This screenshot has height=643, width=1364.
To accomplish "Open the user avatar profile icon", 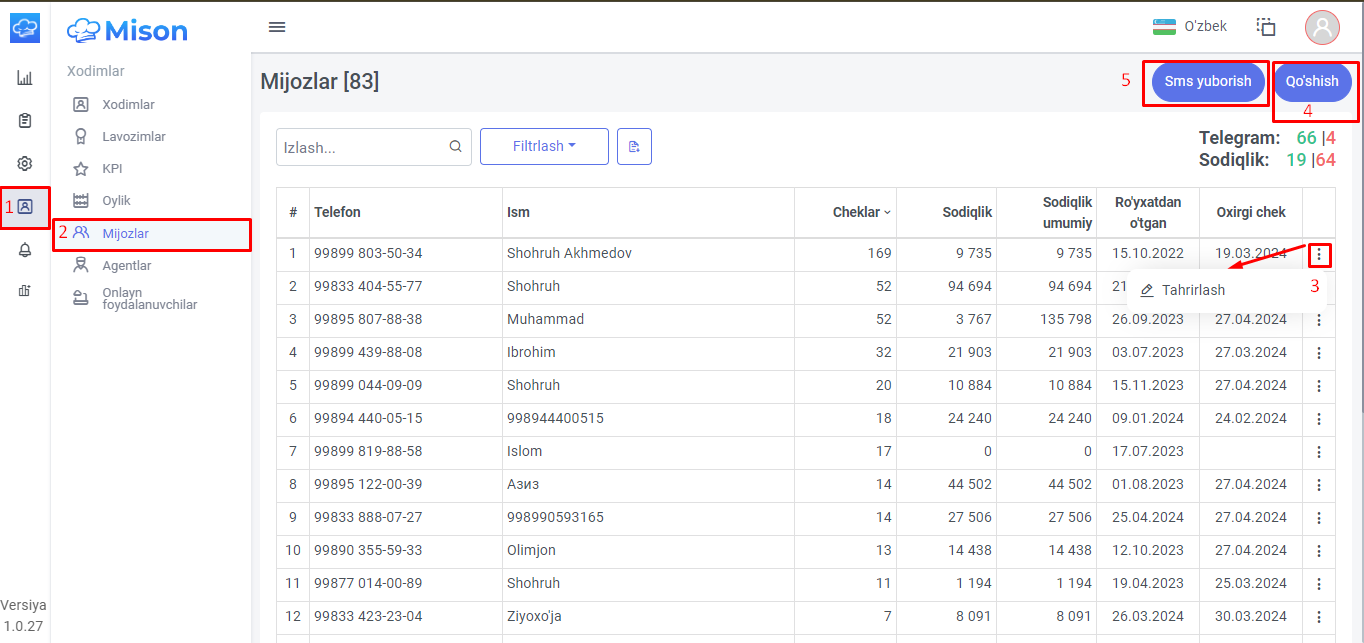I will tap(1322, 27).
